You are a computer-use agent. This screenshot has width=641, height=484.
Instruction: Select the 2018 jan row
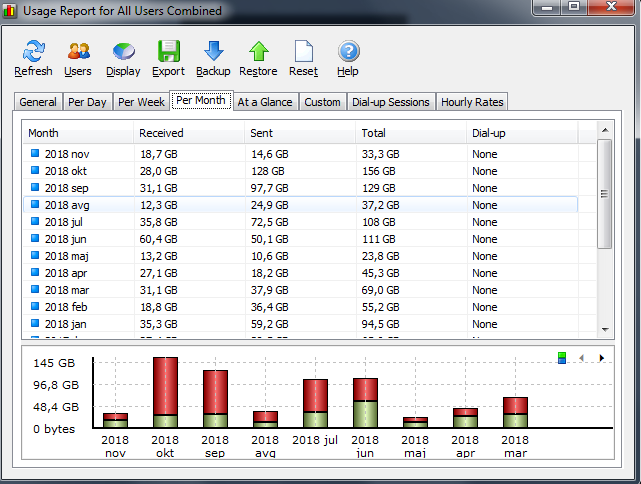click(x=300, y=324)
